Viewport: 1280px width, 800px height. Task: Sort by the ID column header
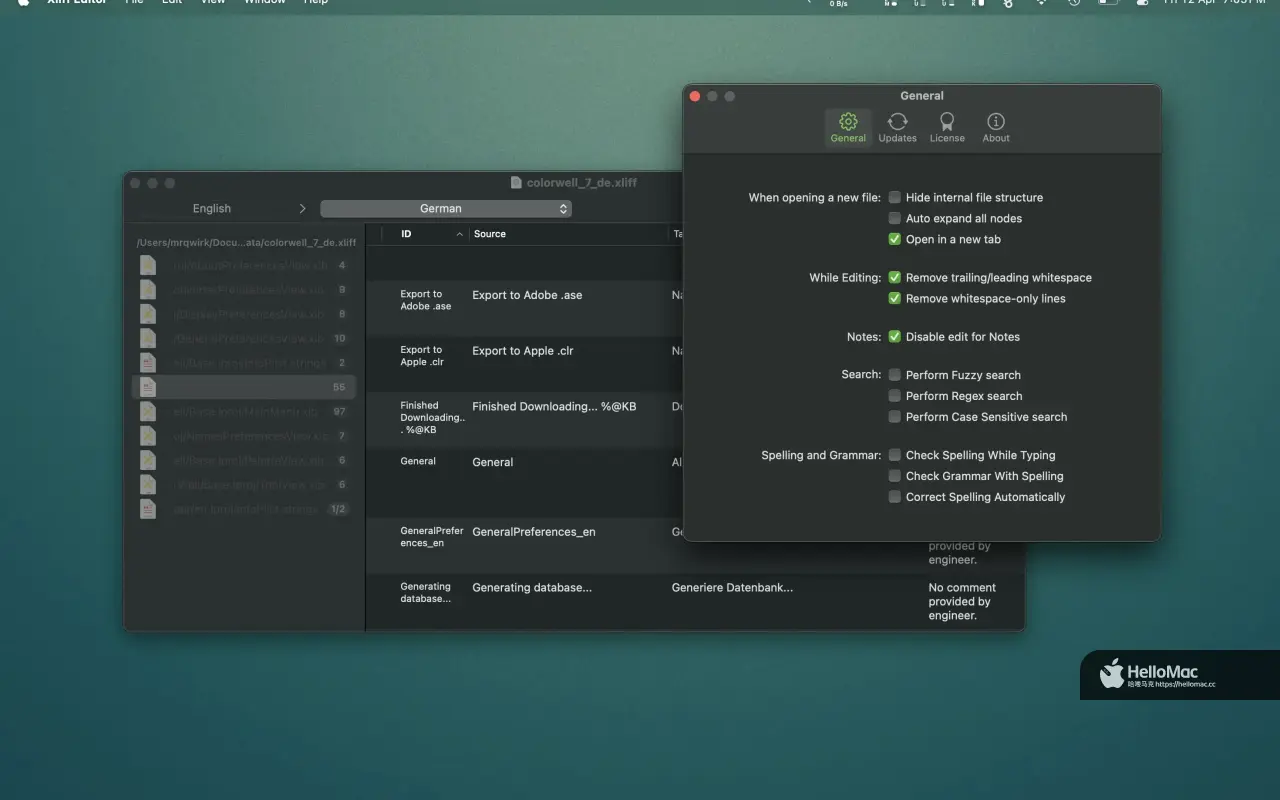point(406,234)
